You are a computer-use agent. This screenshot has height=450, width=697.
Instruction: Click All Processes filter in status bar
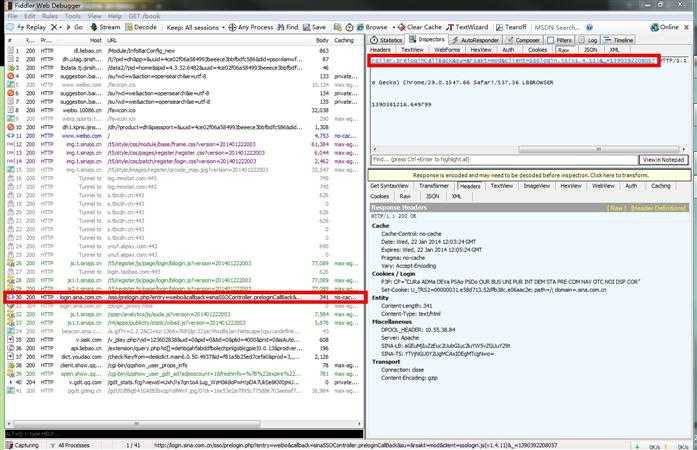click(71, 445)
